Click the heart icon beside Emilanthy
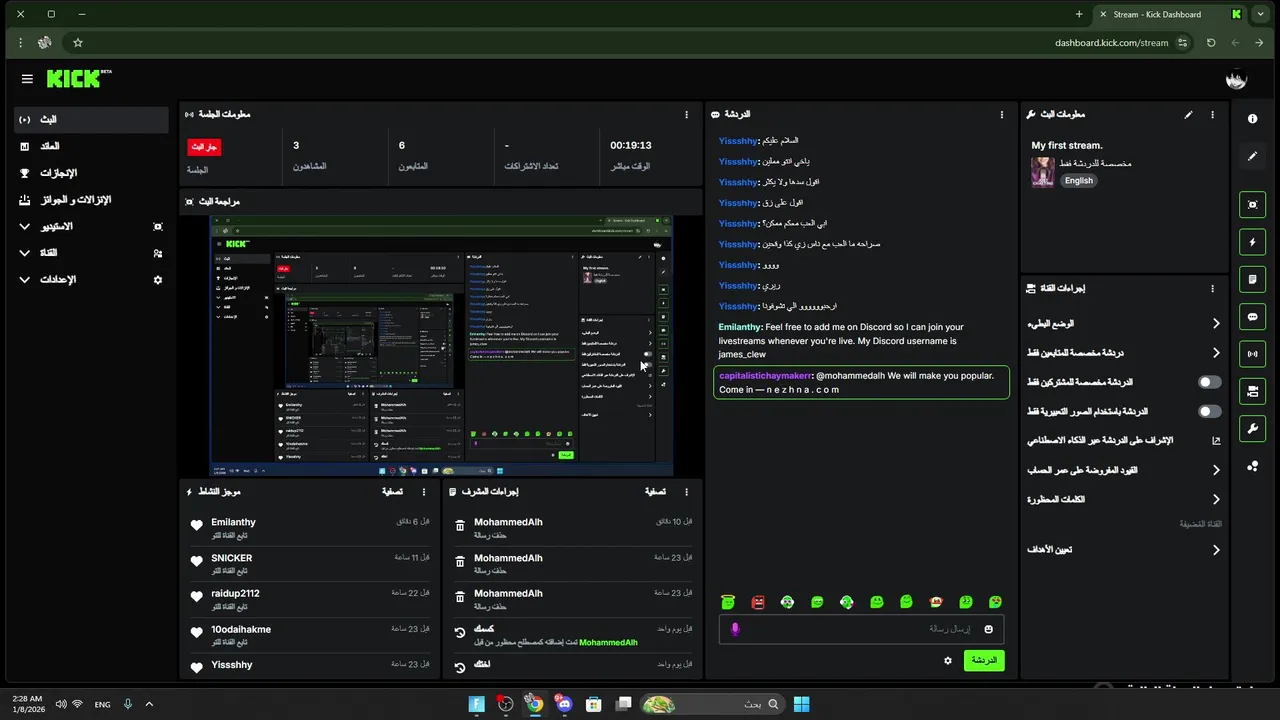This screenshot has height=720, width=1280. (x=197, y=526)
